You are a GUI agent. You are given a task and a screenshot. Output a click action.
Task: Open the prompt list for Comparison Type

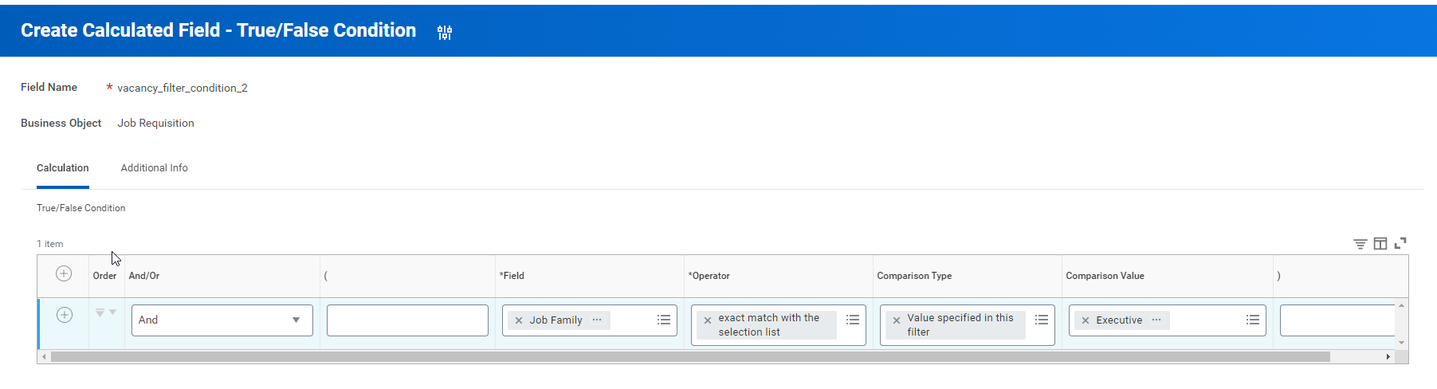click(x=1041, y=320)
